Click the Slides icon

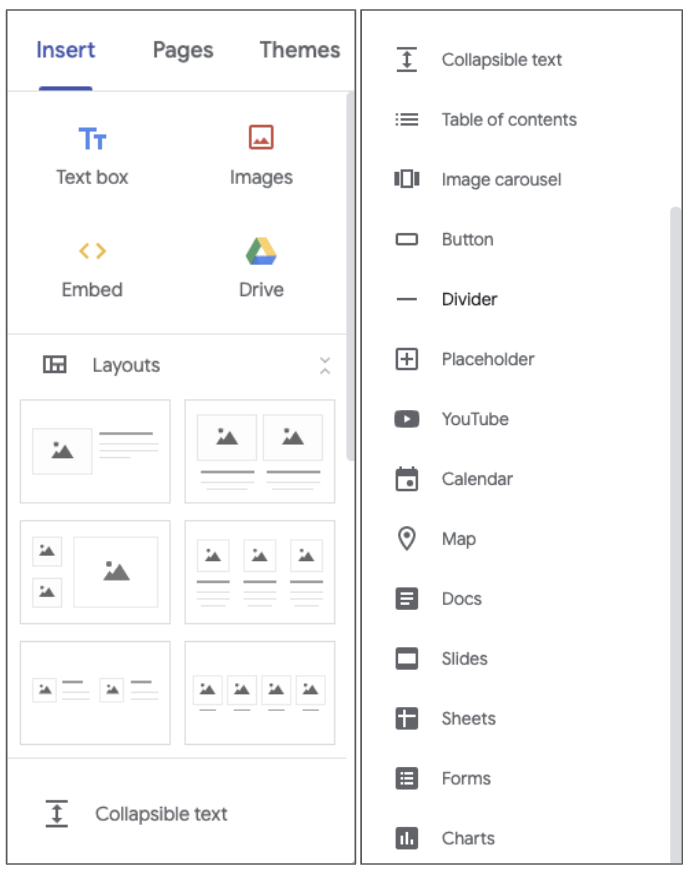tap(407, 658)
